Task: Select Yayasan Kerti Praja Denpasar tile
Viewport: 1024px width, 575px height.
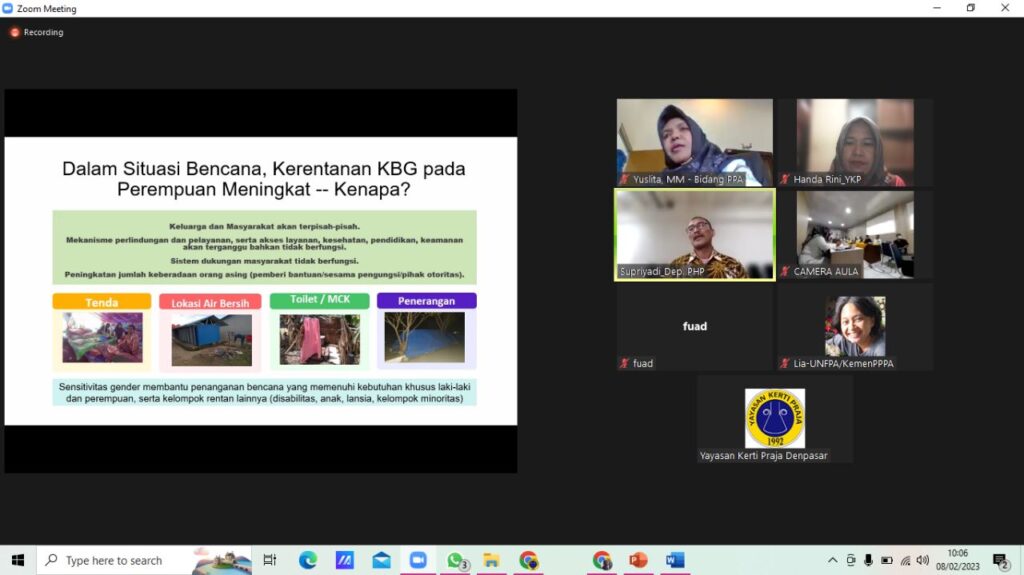Action: (774, 419)
